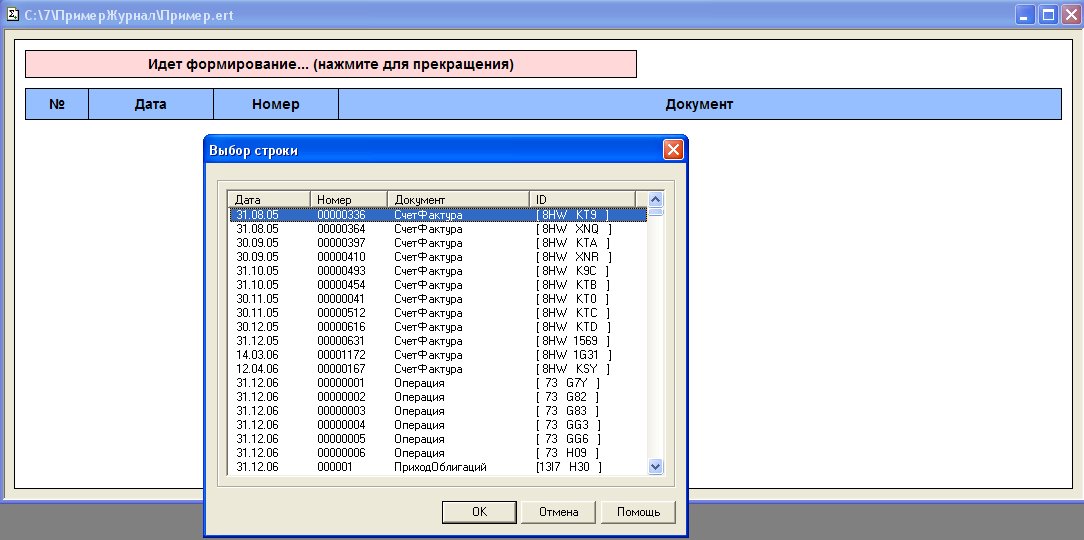Click the application icon in the title bar
1084x540 pixels.
pyautogui.click(x=13, y=15)
